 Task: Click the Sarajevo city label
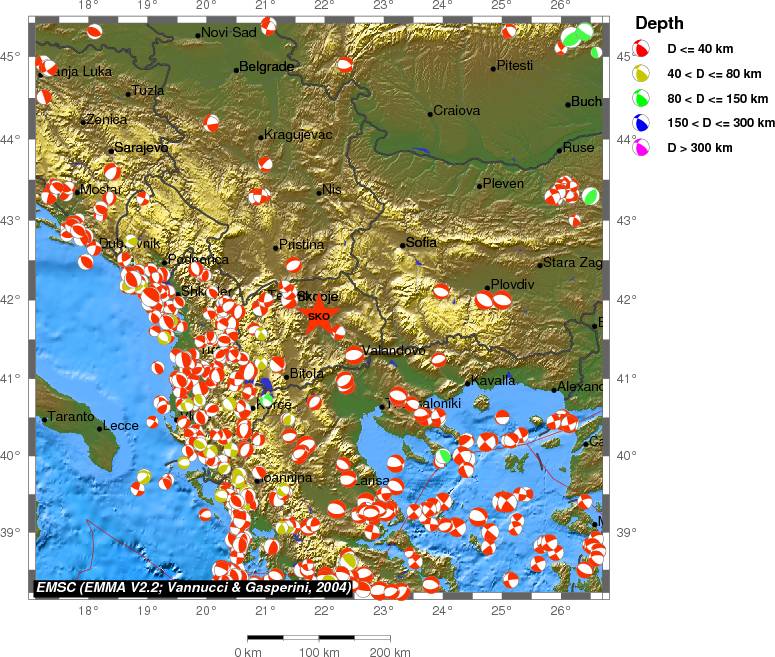(x=141, y=147)
